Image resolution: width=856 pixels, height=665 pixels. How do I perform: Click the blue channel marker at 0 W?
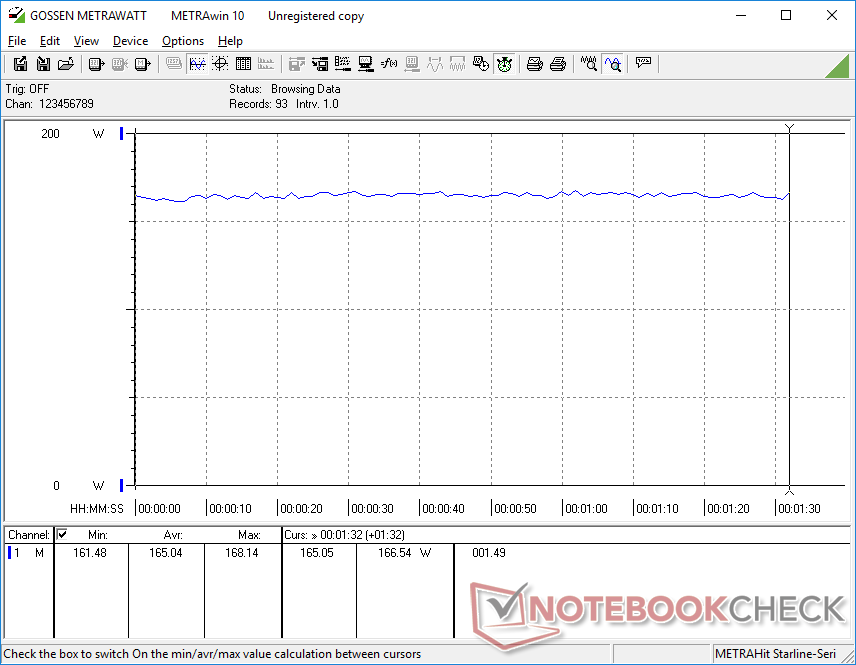pyautogui.click(x=121, y=485)
